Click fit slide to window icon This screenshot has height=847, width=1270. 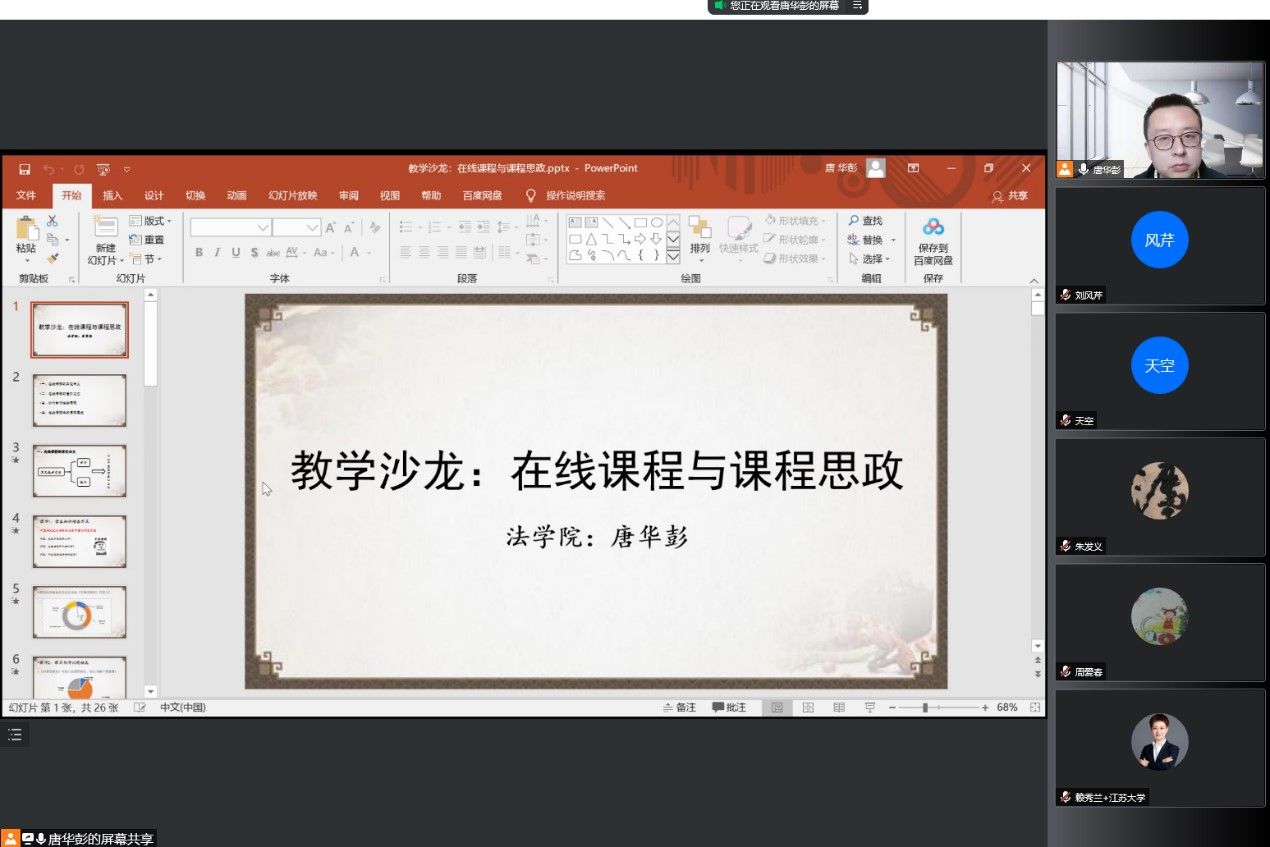(x=1035, y=707)
